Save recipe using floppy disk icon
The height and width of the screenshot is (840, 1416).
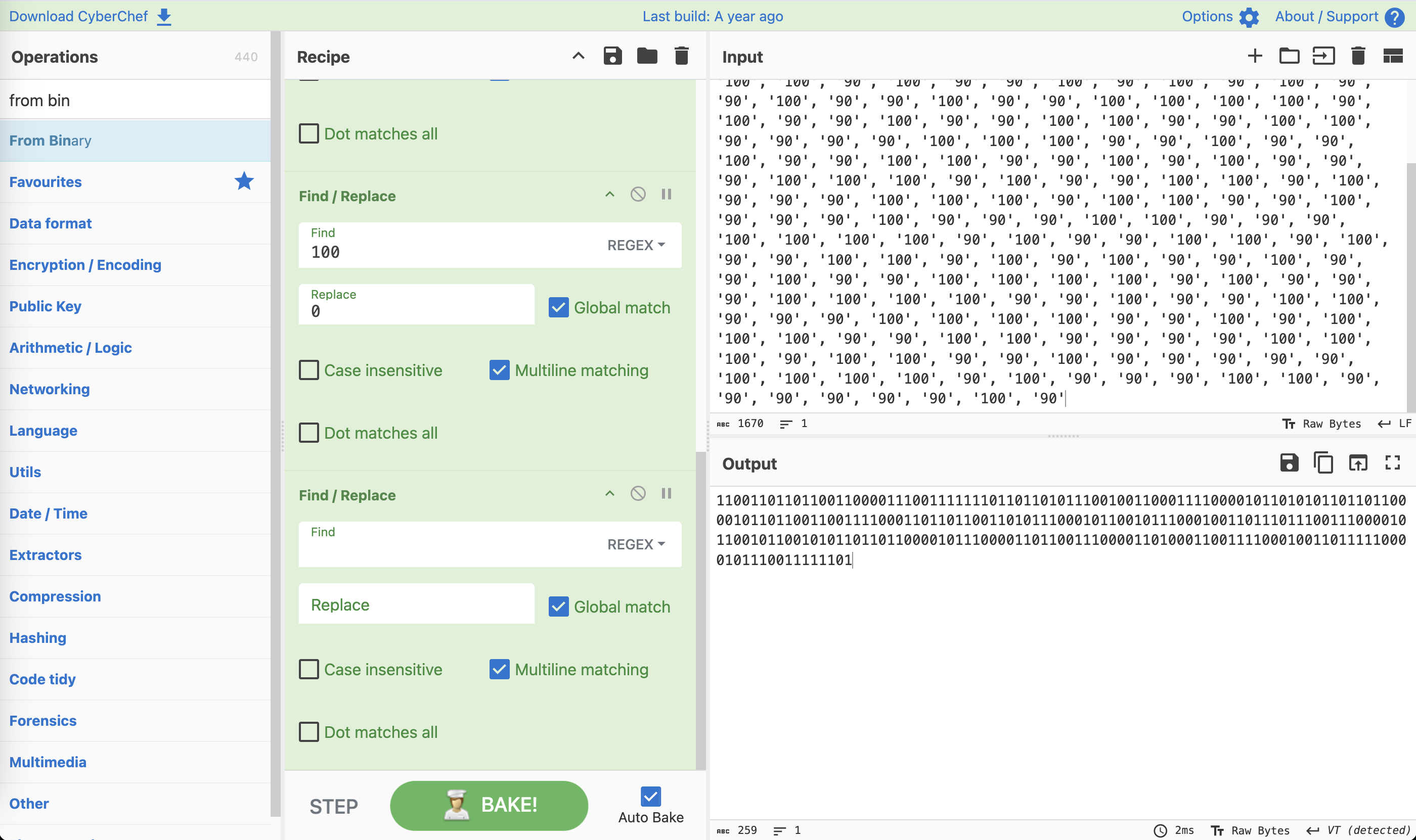[612, 56]
